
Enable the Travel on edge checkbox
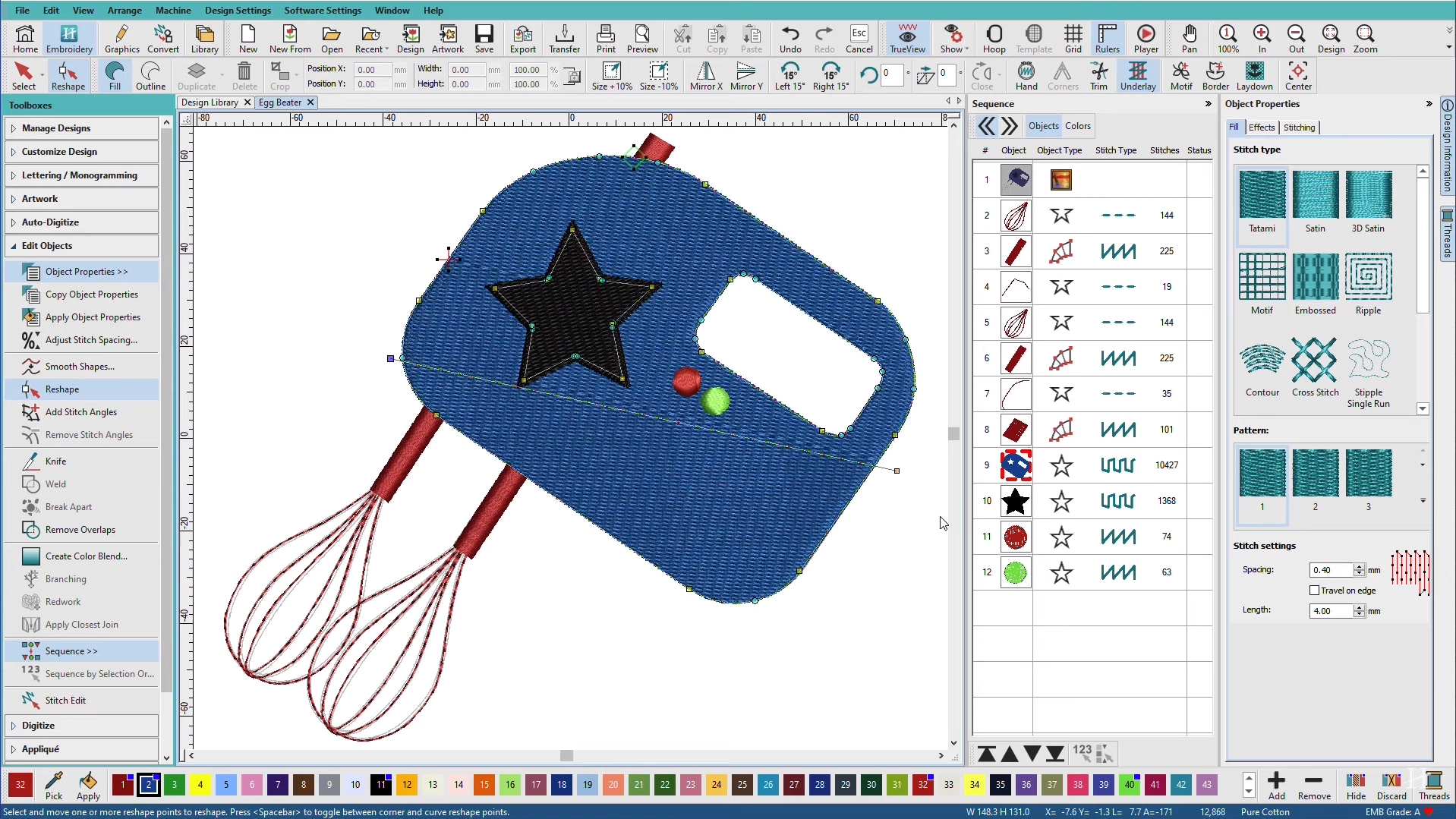1314,590
